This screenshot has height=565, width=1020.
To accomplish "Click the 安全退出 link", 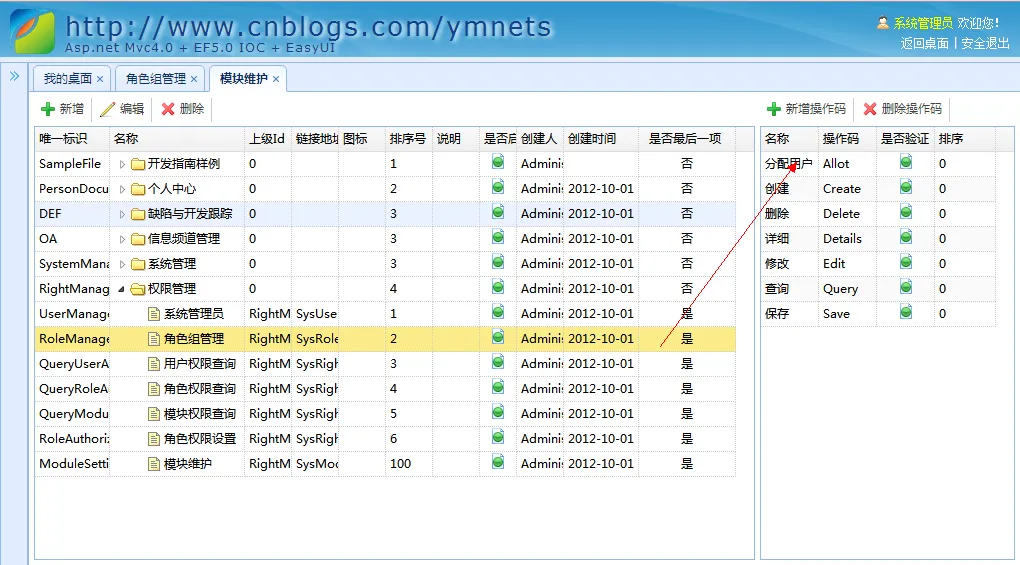I will (985, 43).
